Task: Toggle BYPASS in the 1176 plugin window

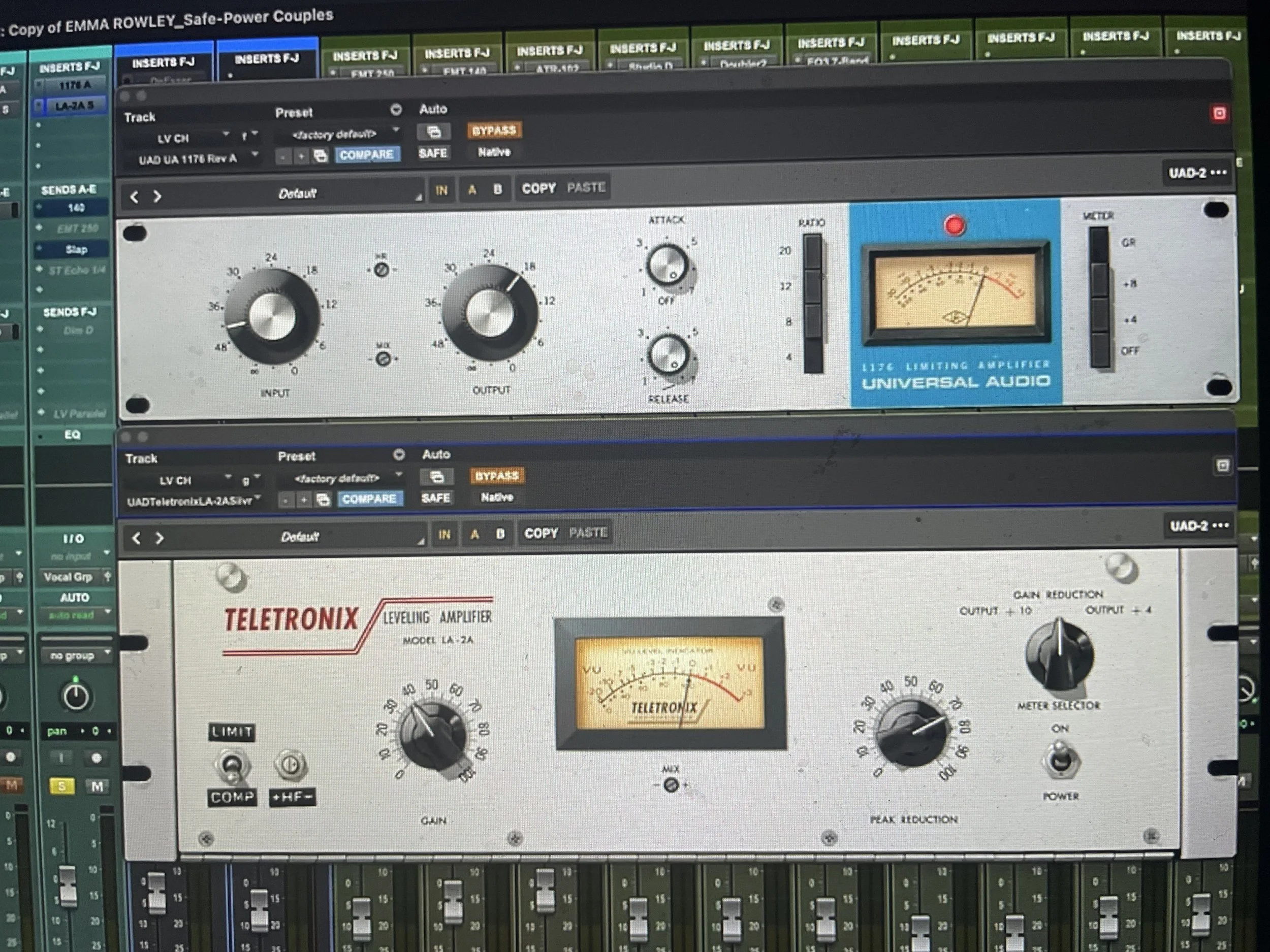Action: pos(494,131)
